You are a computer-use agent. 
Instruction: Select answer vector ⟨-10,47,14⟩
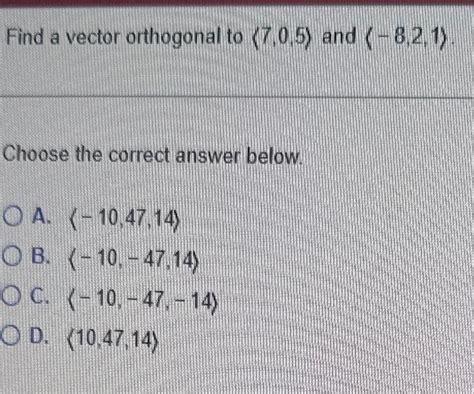[x=125, y=220]
